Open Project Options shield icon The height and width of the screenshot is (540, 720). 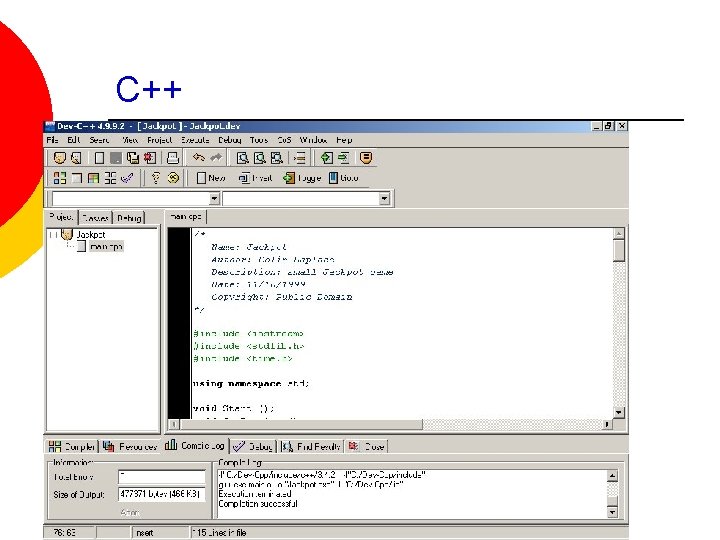pos(366,158)
